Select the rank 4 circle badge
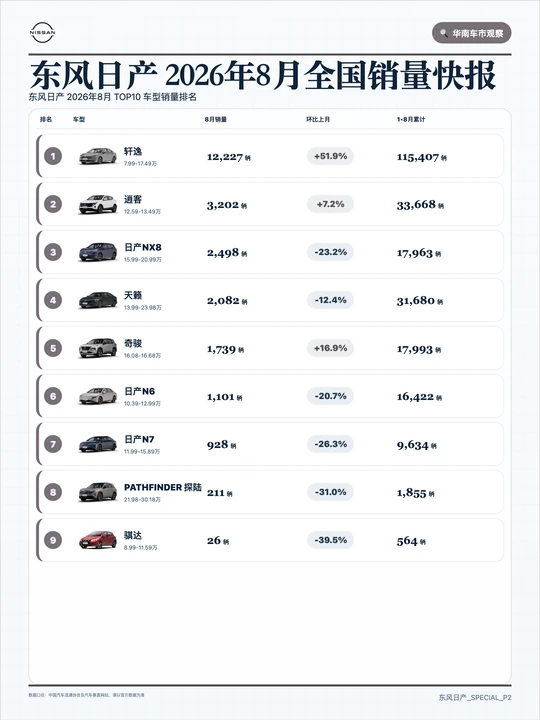The image size is (540, 720). click(x=53, y=300)
